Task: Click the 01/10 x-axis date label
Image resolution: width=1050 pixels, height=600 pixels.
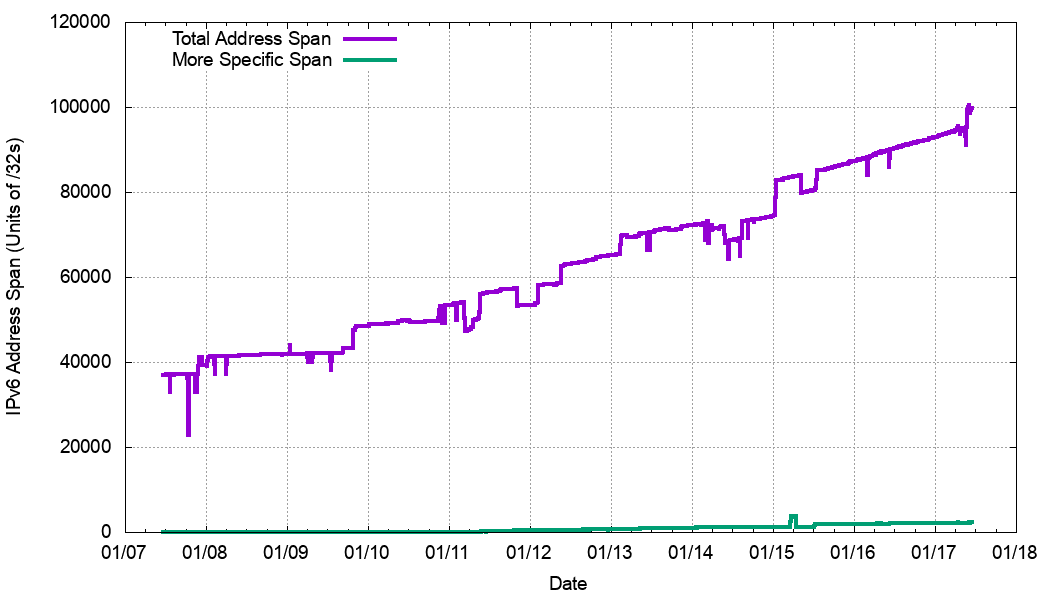Action: (368, 552)
